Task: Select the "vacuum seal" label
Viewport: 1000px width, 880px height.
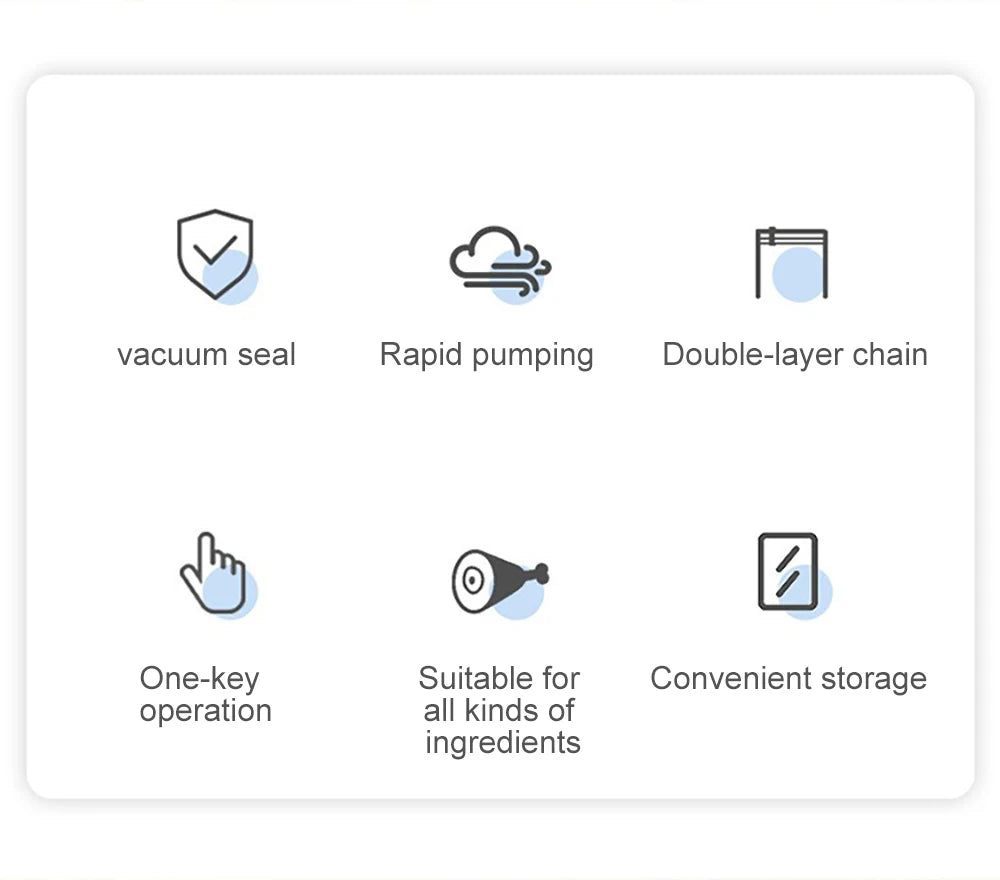Action: pos(206,355)
